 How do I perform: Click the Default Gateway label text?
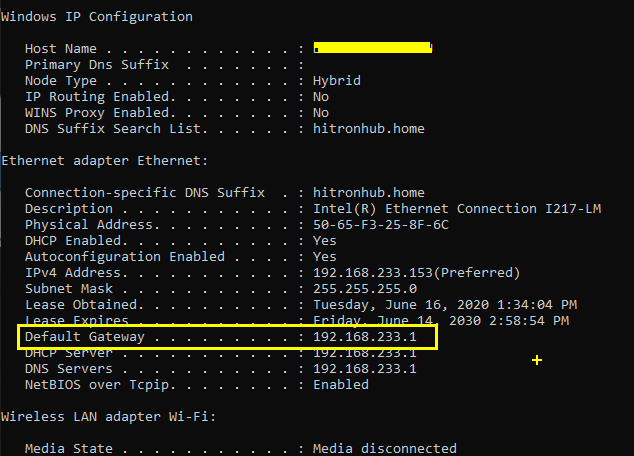pyautogui.click(x=85, y=337)
